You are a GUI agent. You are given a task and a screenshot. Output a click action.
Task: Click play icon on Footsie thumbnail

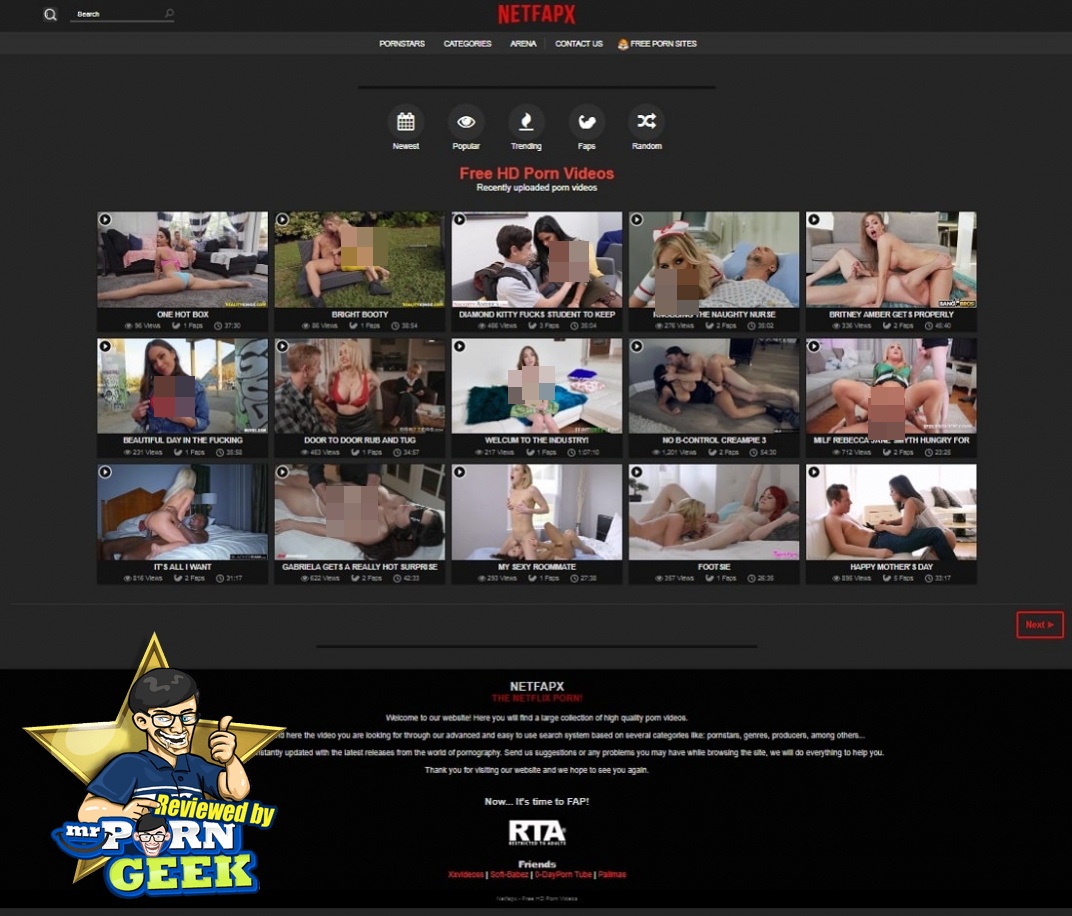636,472
